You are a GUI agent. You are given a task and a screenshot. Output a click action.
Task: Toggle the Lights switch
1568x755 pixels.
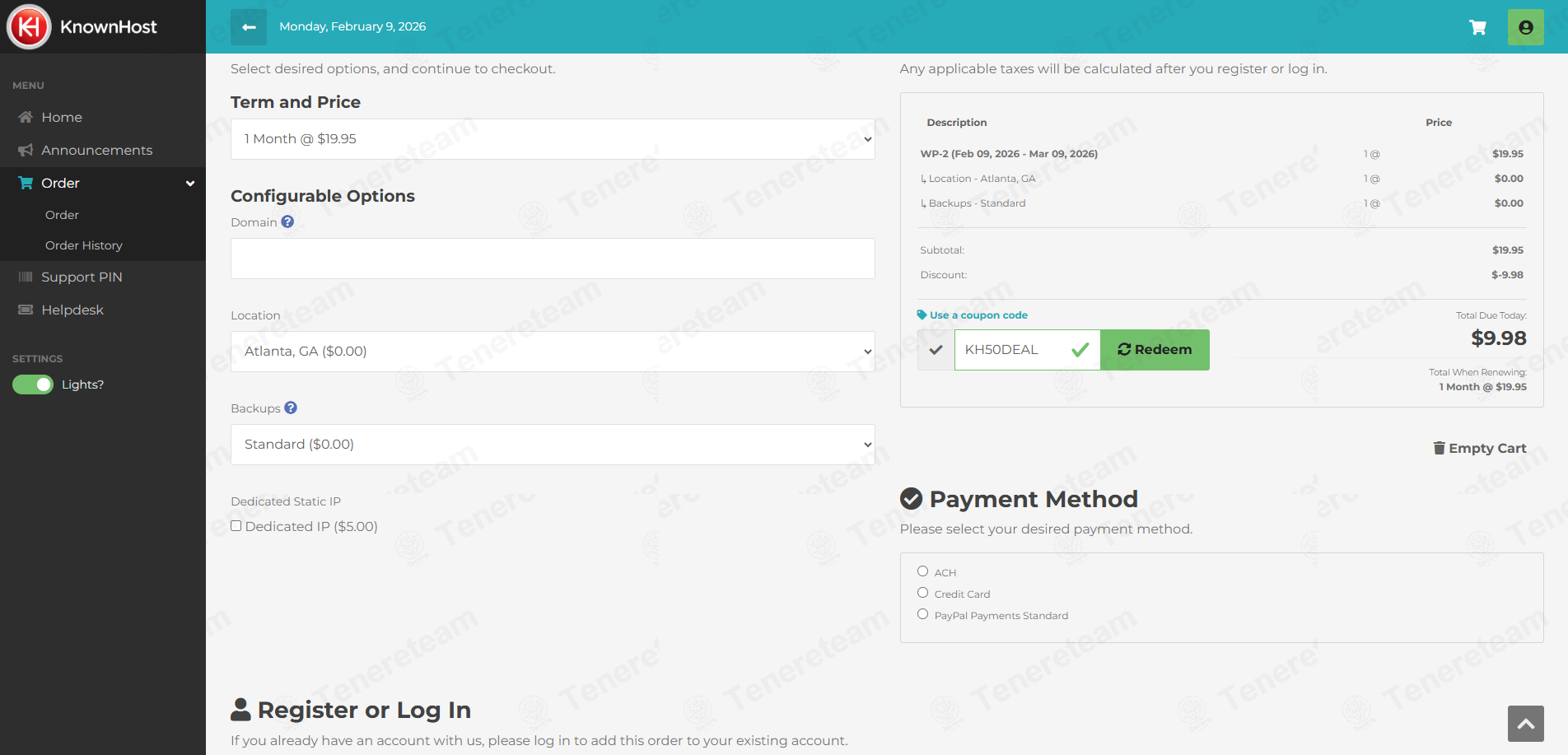tap(33, 384)
